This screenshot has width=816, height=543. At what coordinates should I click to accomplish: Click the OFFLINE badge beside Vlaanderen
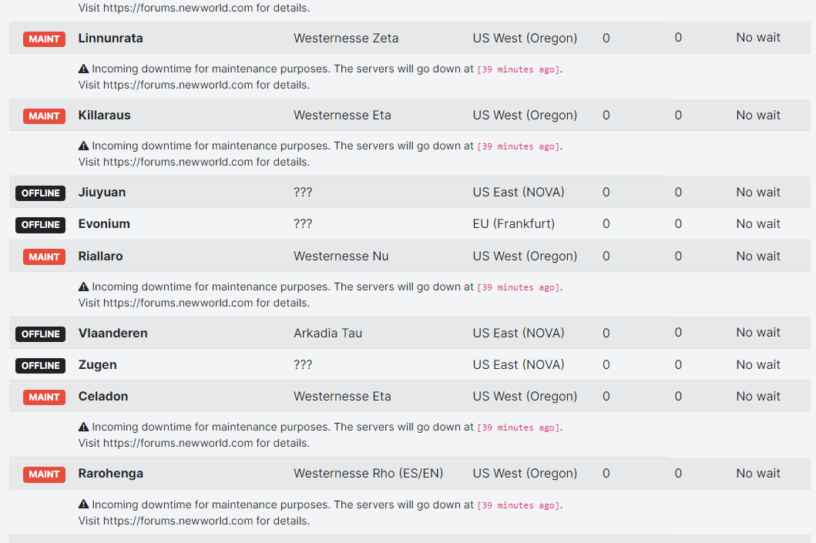41,334
